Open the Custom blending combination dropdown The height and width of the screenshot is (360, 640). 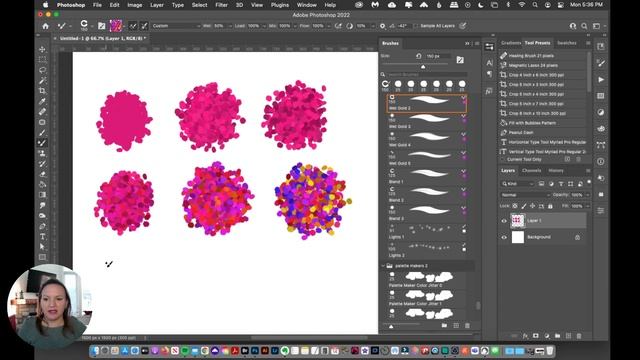tap(176, 26)
